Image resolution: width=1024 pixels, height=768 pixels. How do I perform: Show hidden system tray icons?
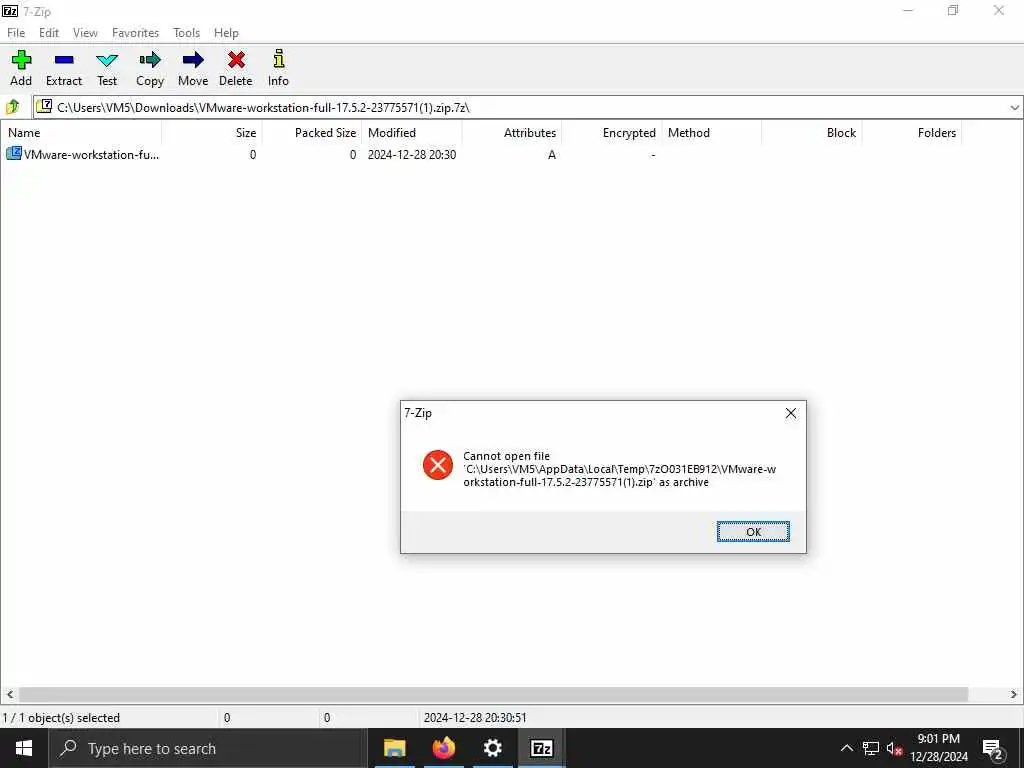tap(846, 748)
